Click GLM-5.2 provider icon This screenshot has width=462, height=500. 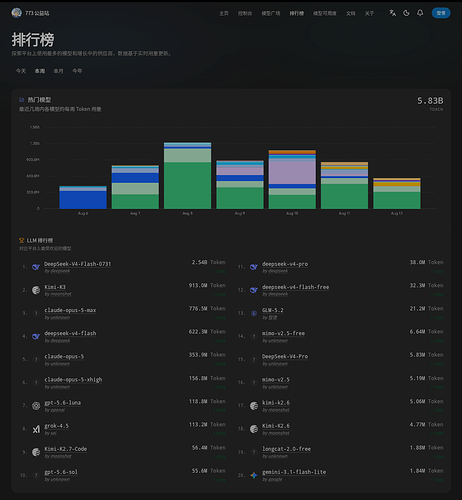pos(254,313)
